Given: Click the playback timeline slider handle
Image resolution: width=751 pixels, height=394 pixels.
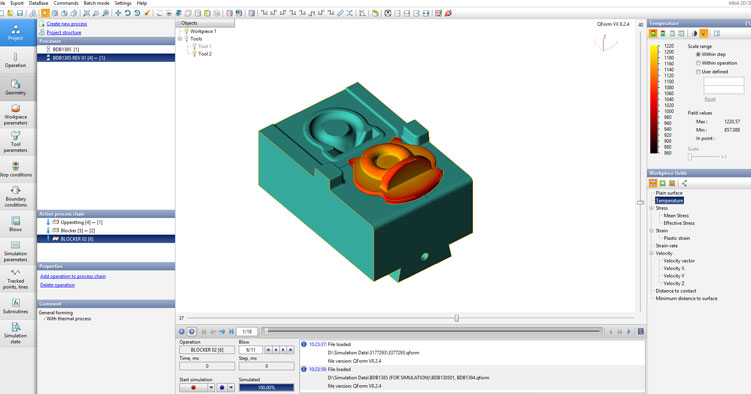Looking at the screenshot, I should pos(267,331).
